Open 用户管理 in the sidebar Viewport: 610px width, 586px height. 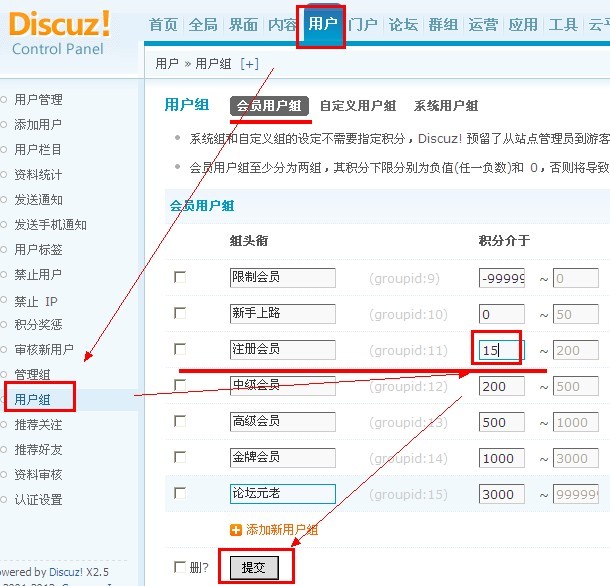[x=38, y=100]
